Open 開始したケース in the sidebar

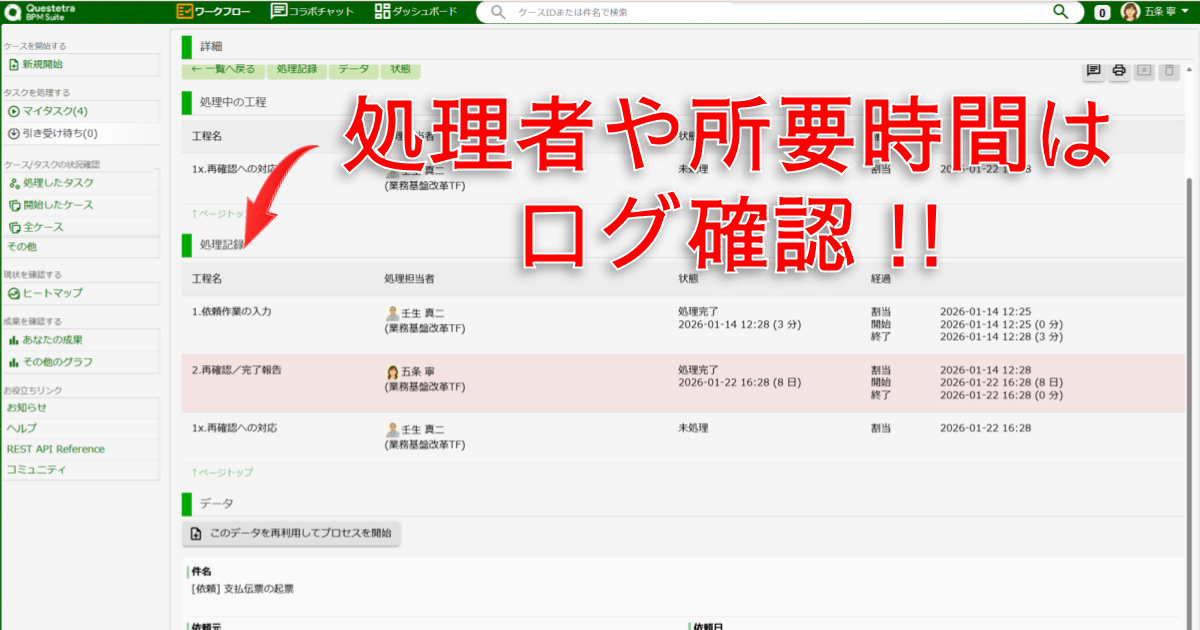tap(80, 205)
